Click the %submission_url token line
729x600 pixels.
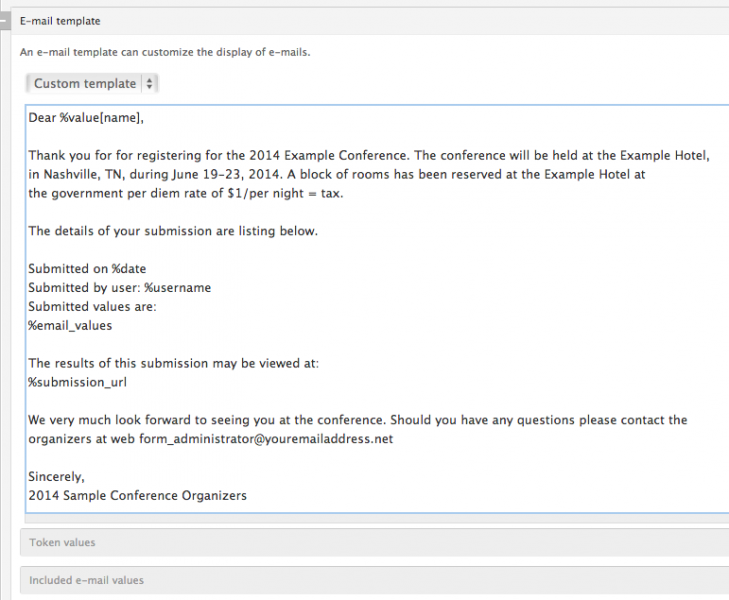[77, 381]
